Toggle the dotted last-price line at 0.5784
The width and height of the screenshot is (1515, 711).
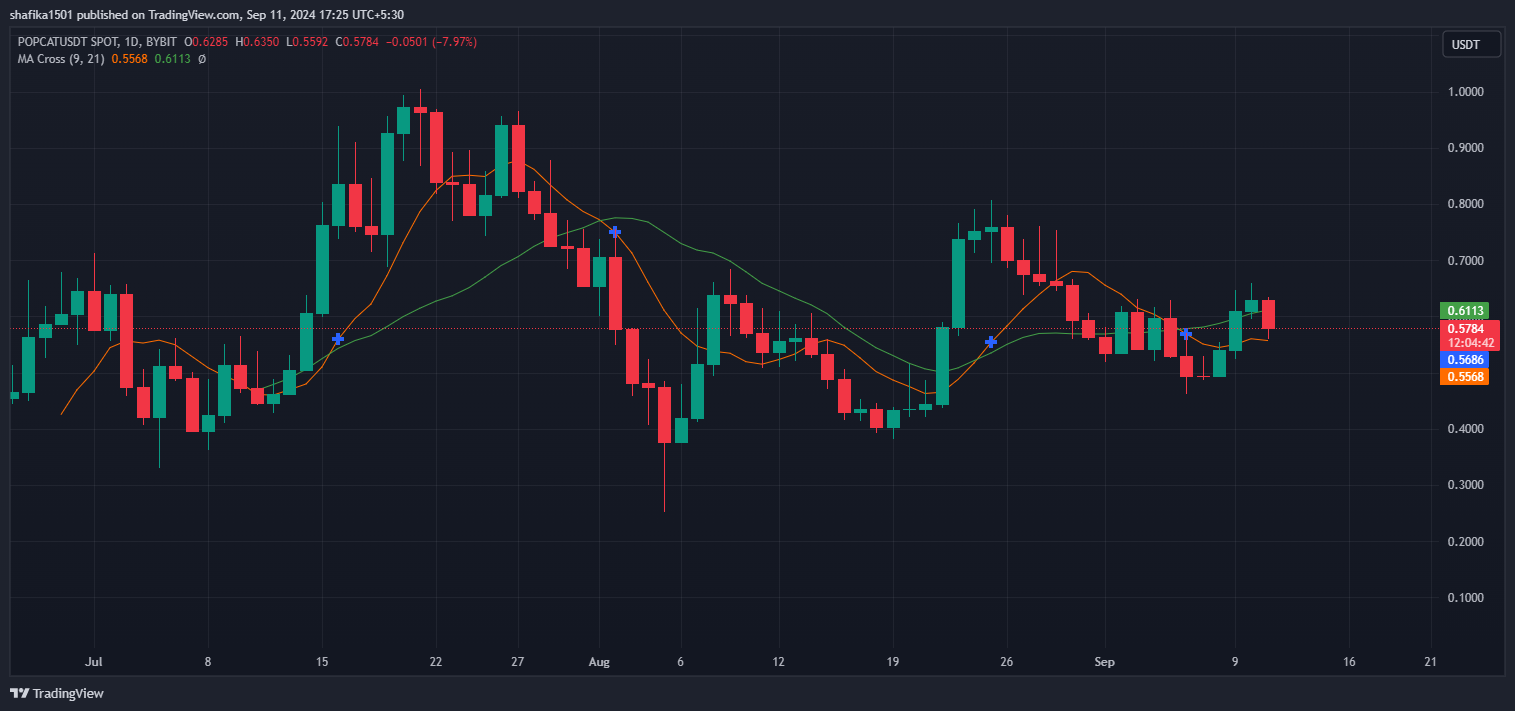point(700,327)
